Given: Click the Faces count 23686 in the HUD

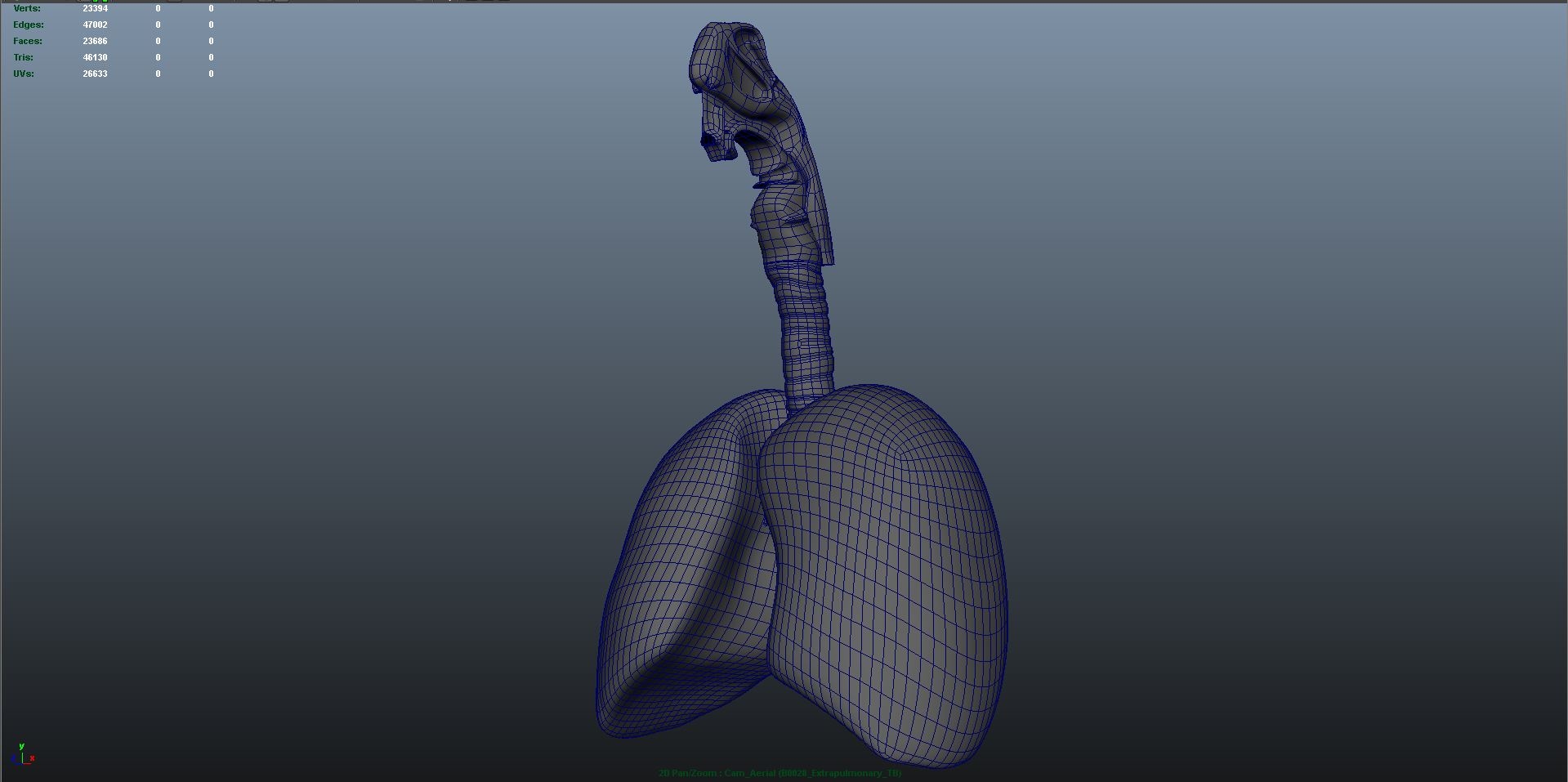Looking at the screenshot, I should pyautogui.click(x=96, y=41).
